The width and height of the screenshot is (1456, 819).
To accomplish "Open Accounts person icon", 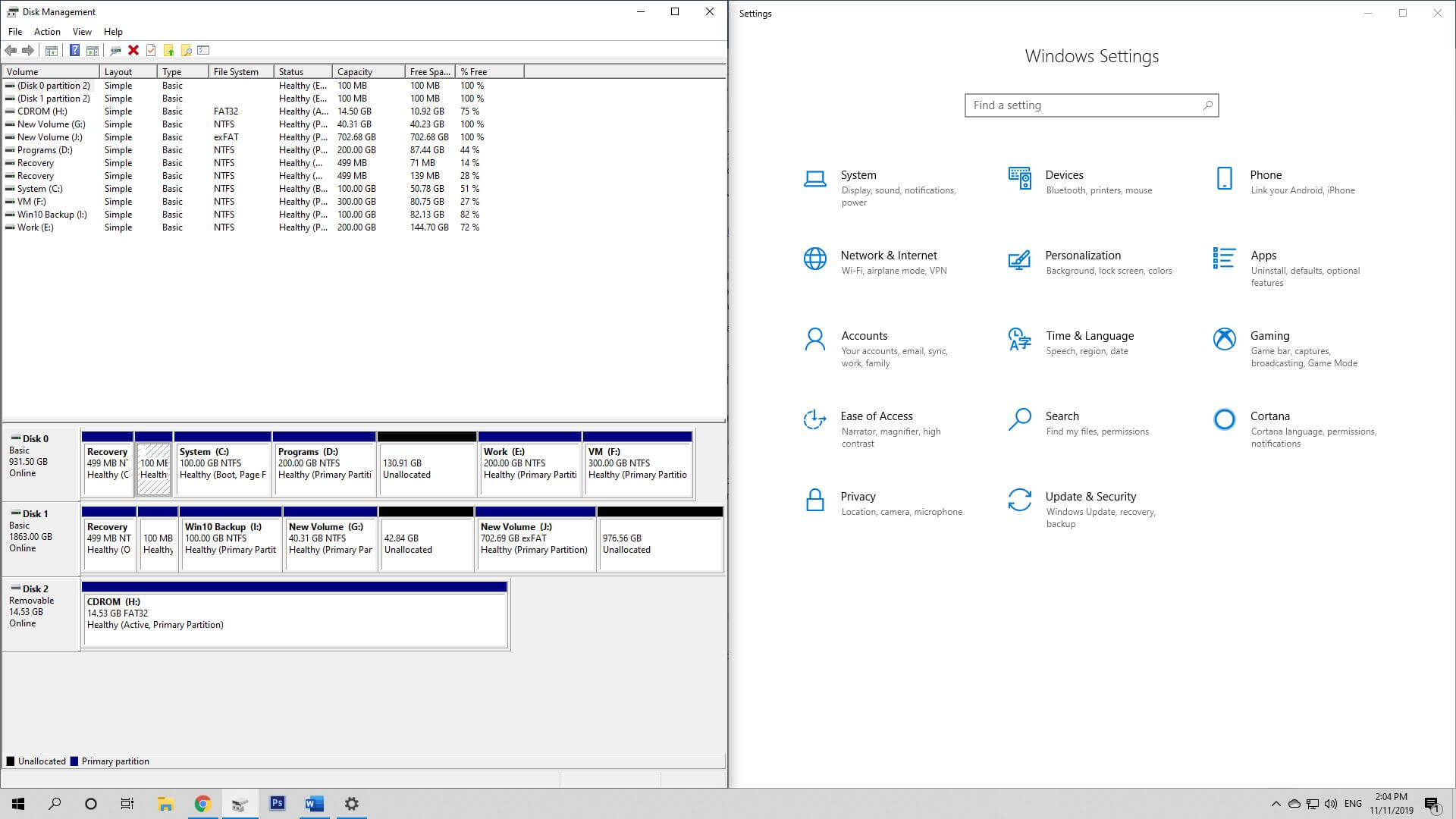I will [x=814, y=339].
